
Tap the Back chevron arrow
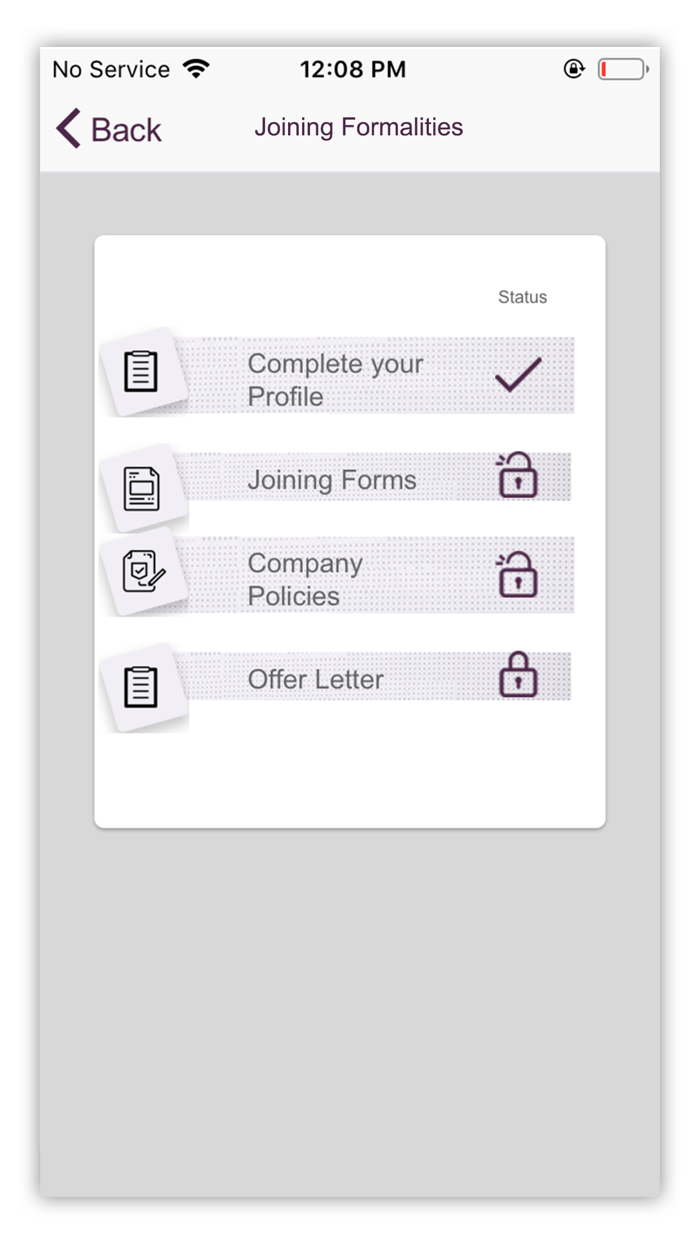click(69, 129)
